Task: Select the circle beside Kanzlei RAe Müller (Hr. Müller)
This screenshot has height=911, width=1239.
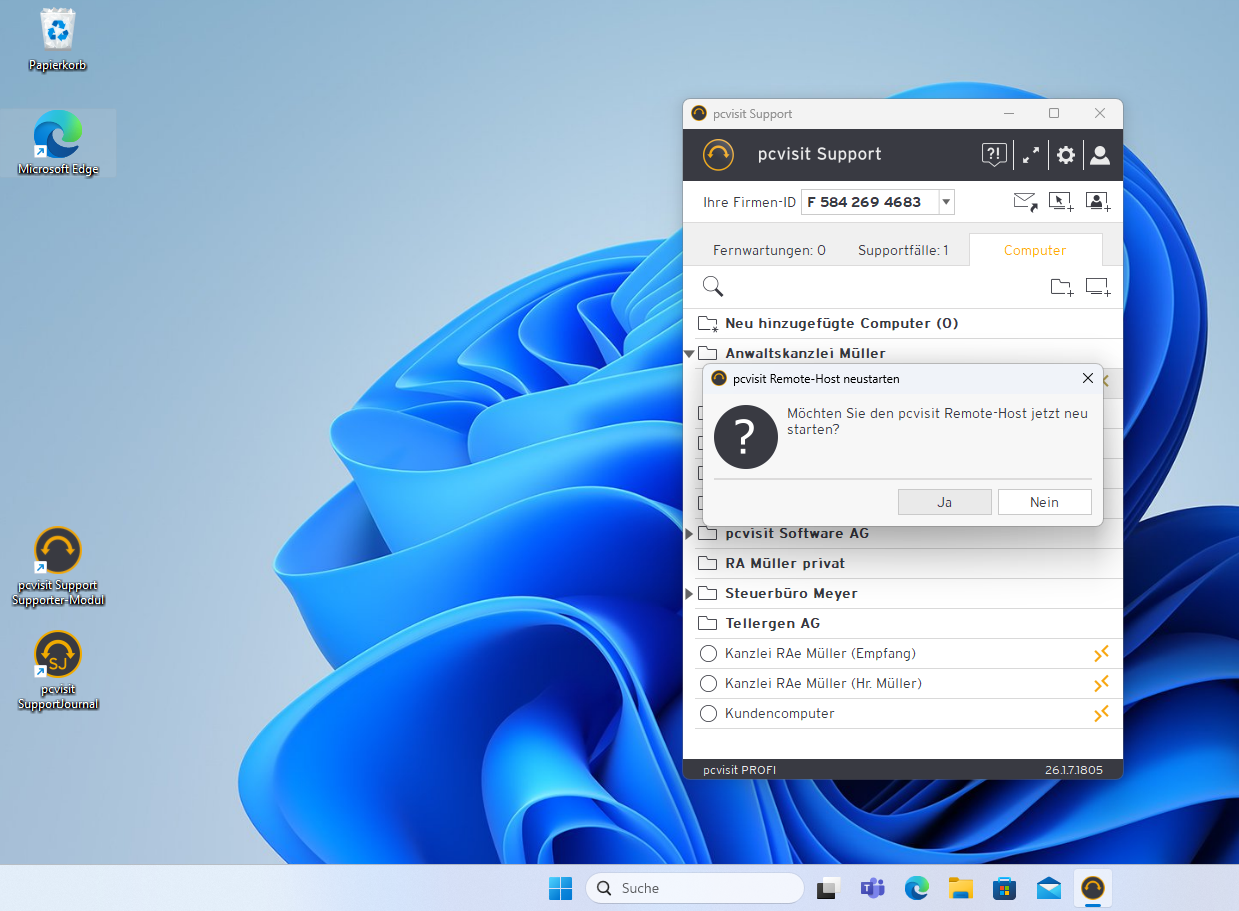Action: [708, 684]
